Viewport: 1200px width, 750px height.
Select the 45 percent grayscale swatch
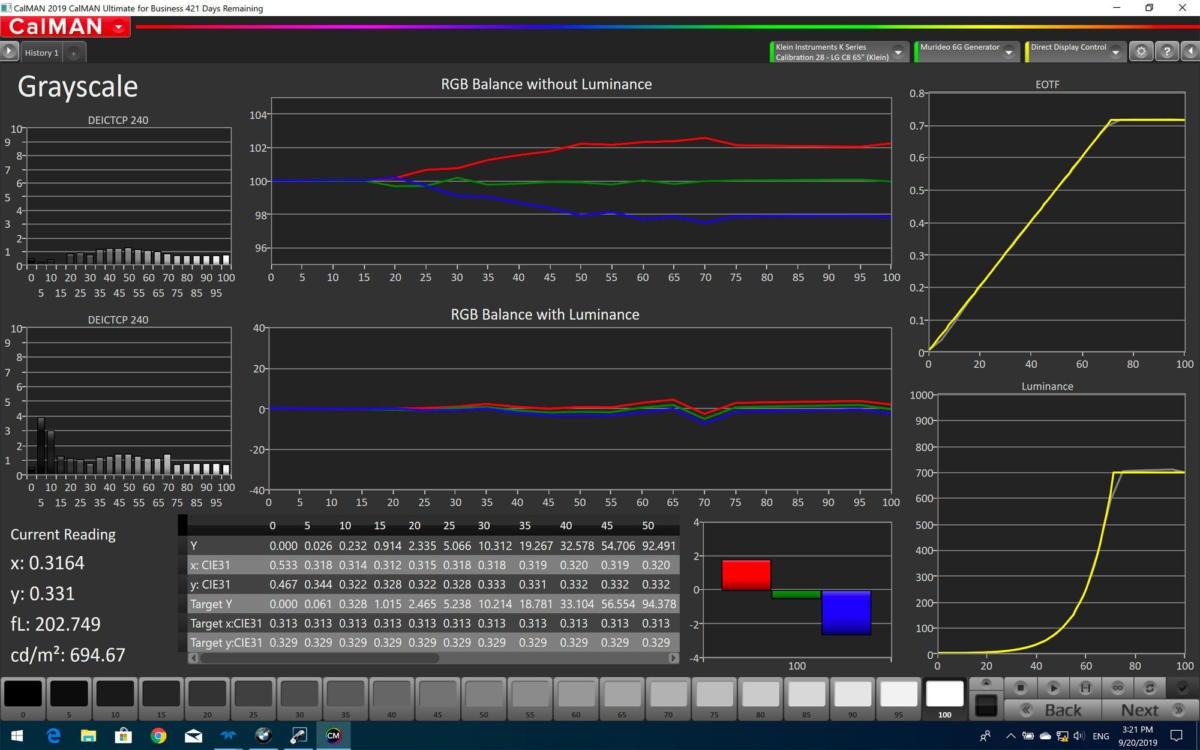coord(437,698)
